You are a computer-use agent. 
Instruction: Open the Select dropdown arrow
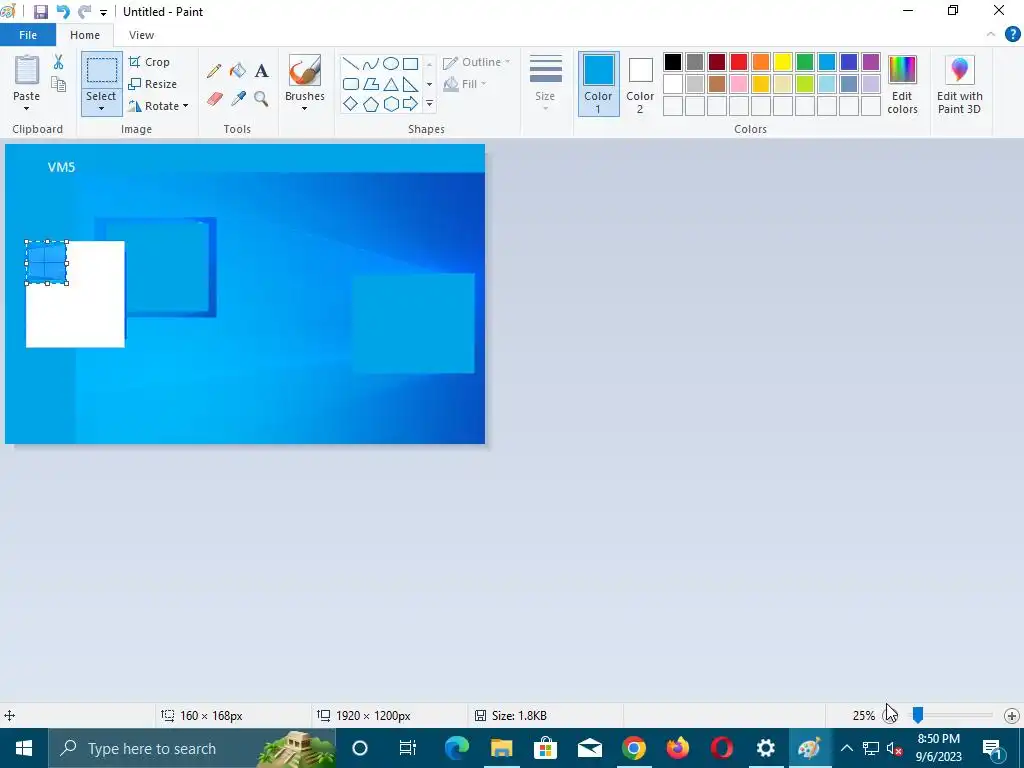point(101,108)
